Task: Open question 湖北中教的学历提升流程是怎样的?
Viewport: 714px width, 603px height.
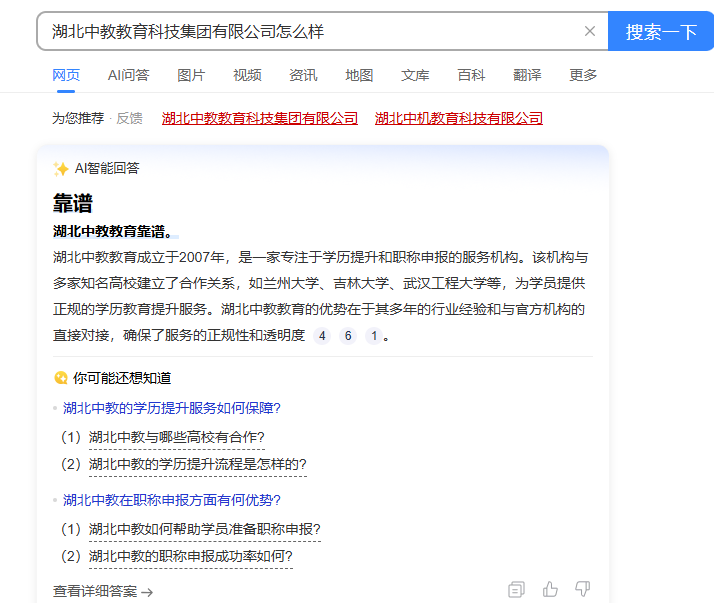Action: (198, 465)
